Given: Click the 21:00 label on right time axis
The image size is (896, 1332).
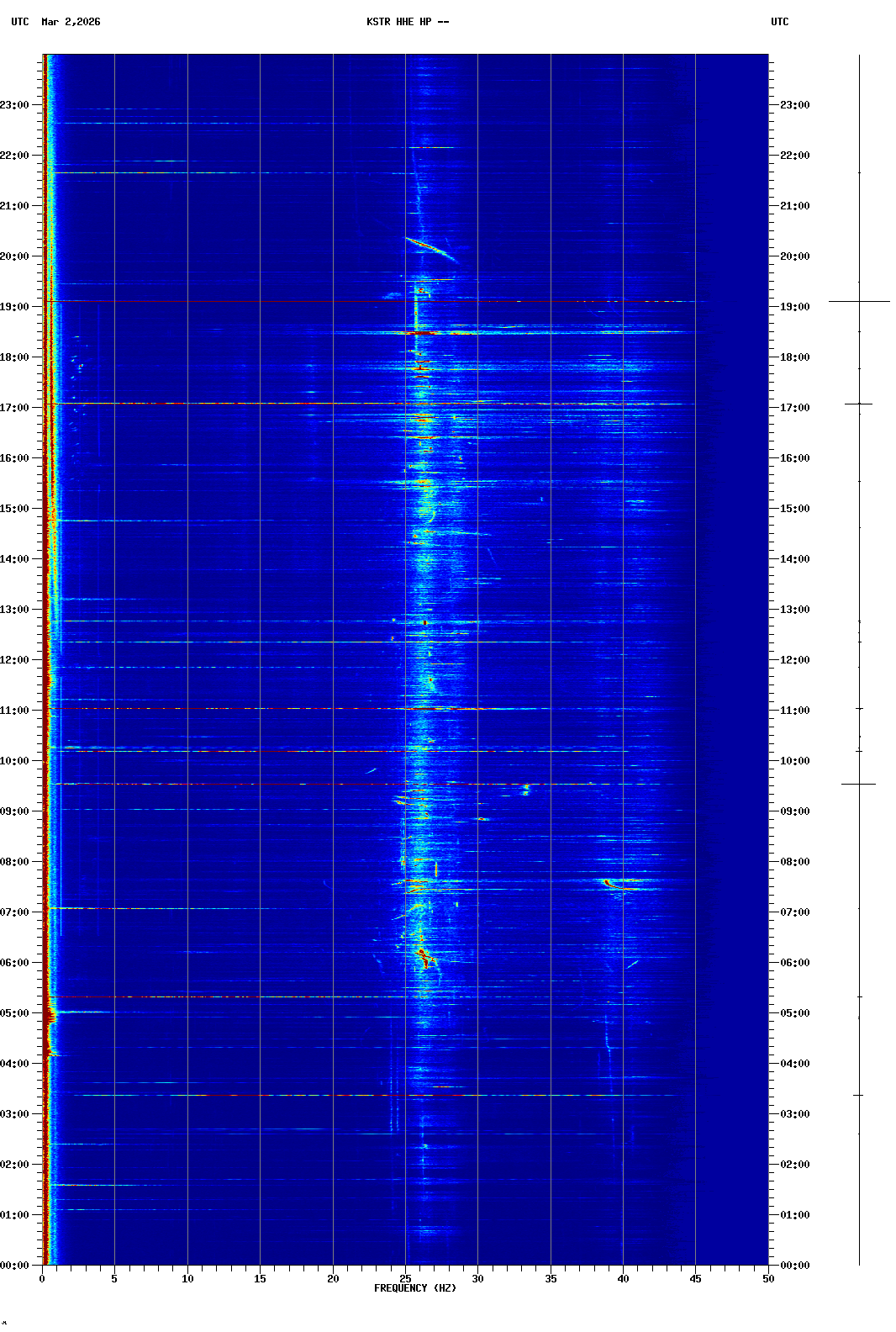Looking at the screenshot, I should pyautogui.click(x=794, y=206).
